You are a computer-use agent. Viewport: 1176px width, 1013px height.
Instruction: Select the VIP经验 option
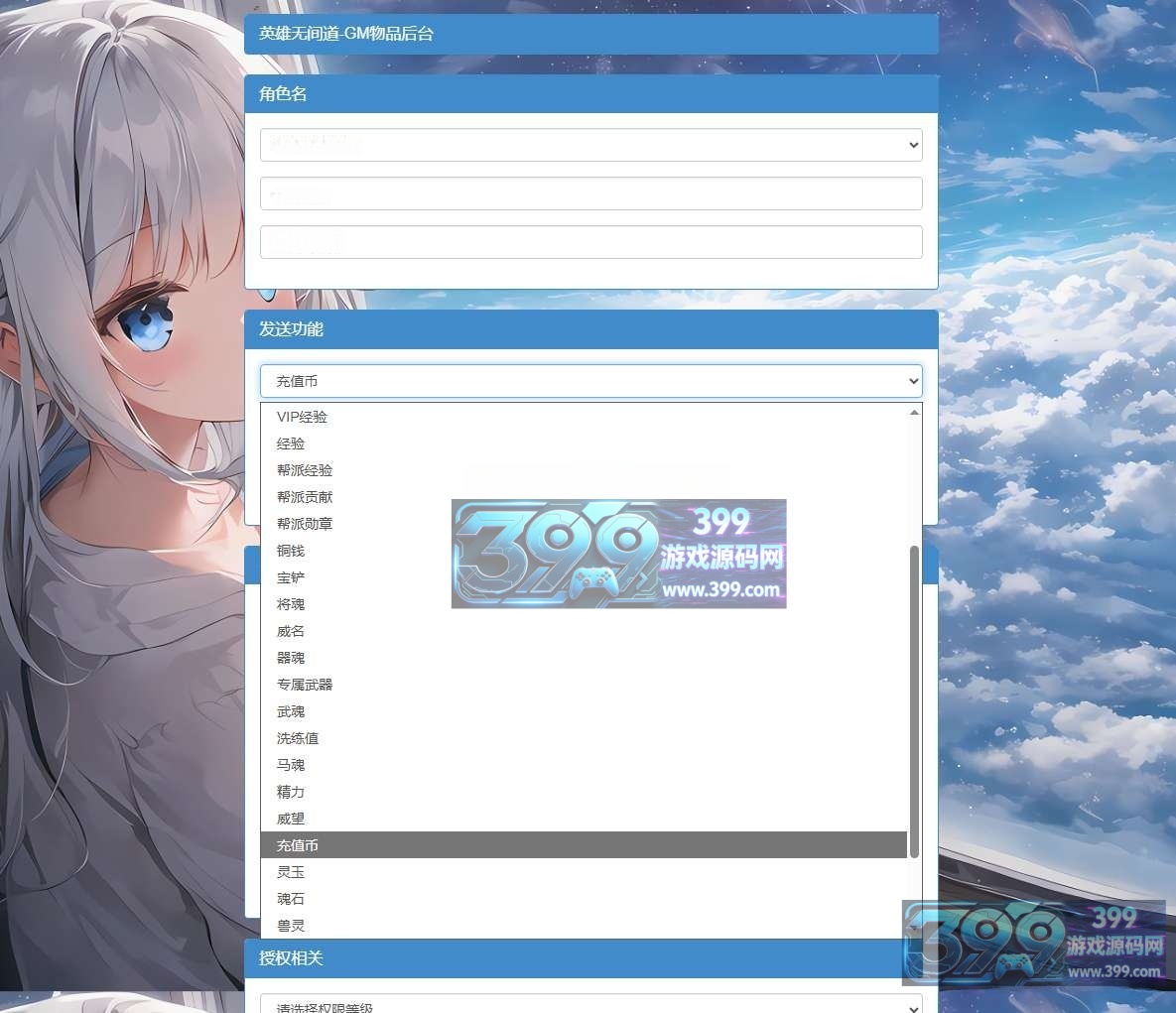click(x=584, y=417)
